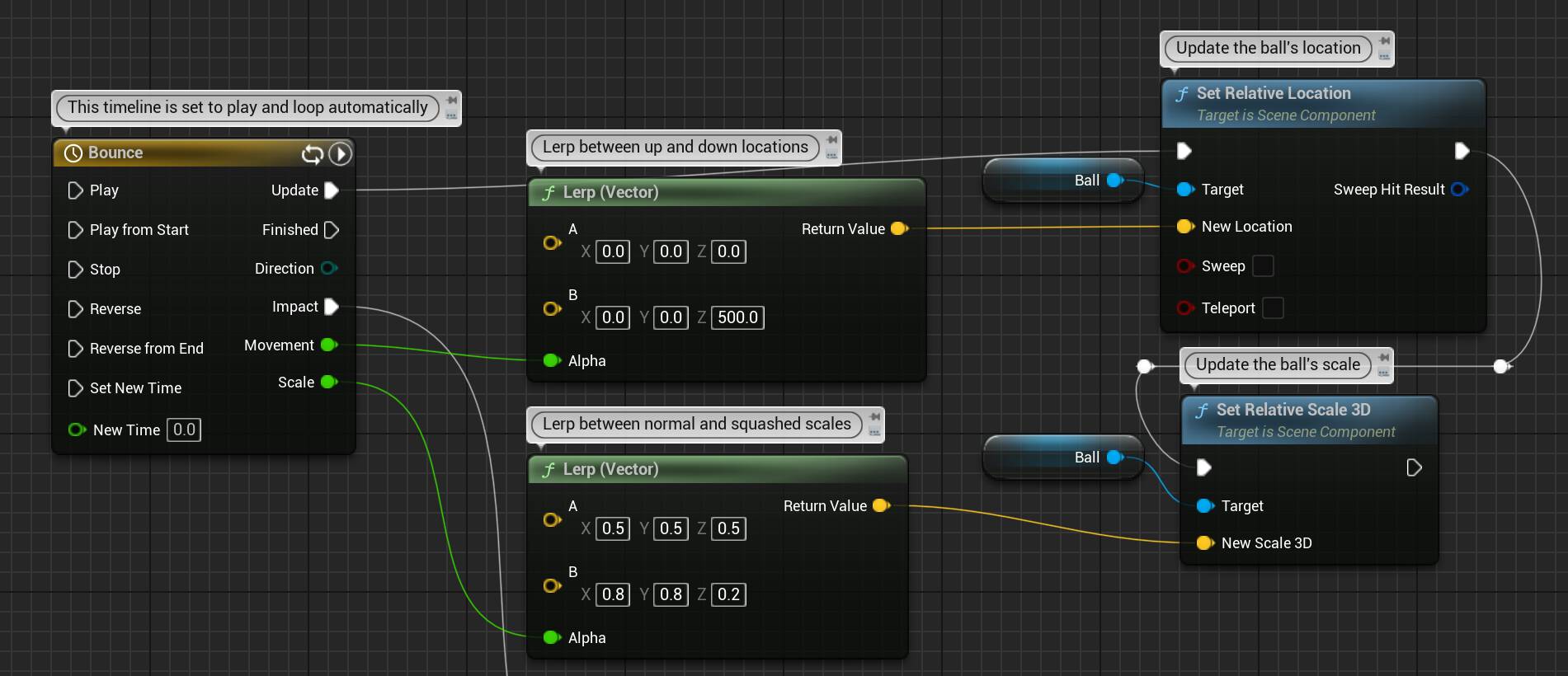This screenshot has height=676, width=1568.
Task: Click output pin of lower Ball variable node
Action: click(x=1115, y=457)
